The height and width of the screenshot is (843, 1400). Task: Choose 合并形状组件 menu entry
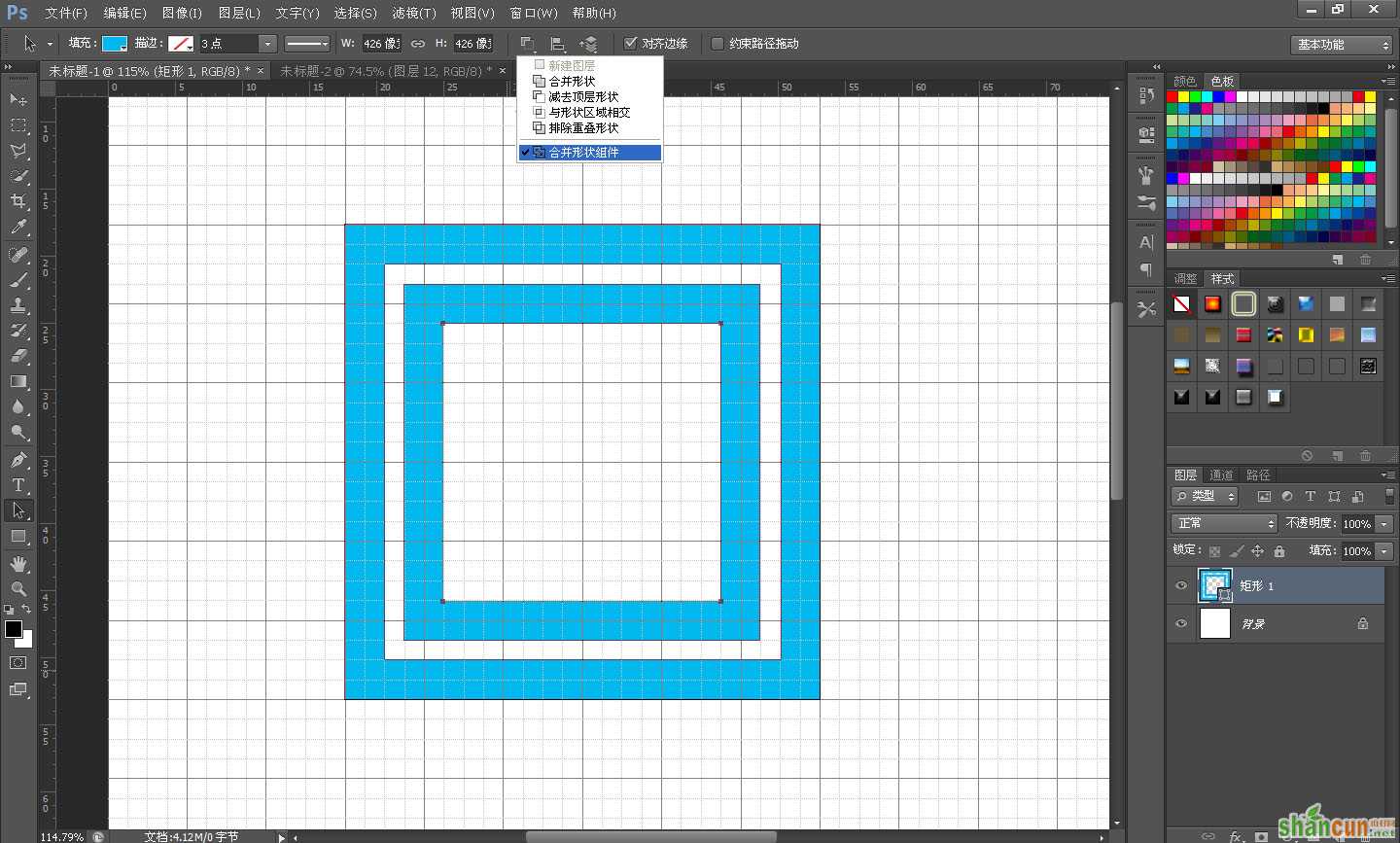pyautogui.click(x=589, y=152)
